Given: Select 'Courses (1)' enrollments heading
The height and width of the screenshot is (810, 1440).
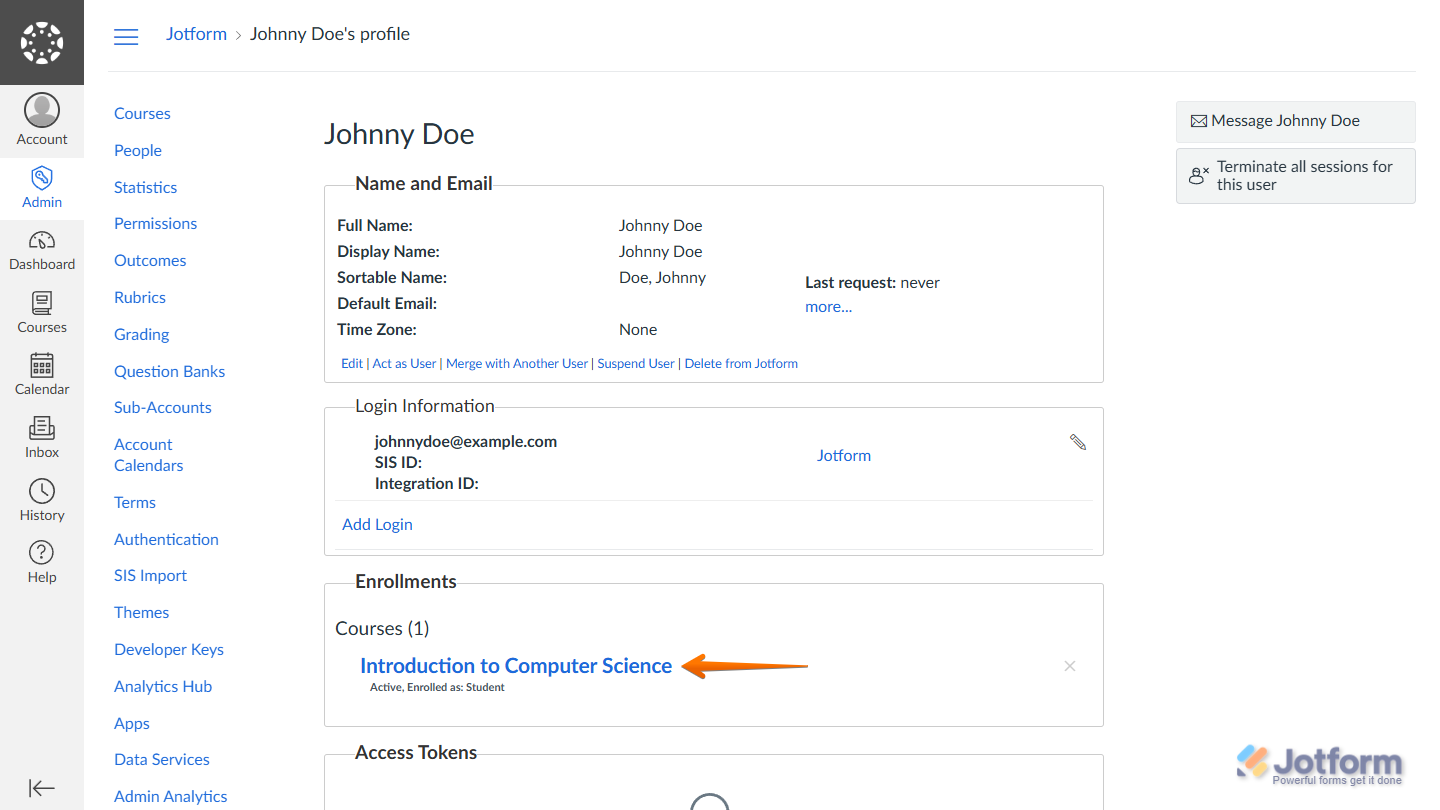Looking at the screenshot, I should pyautogui.click(x=382, y=629).
